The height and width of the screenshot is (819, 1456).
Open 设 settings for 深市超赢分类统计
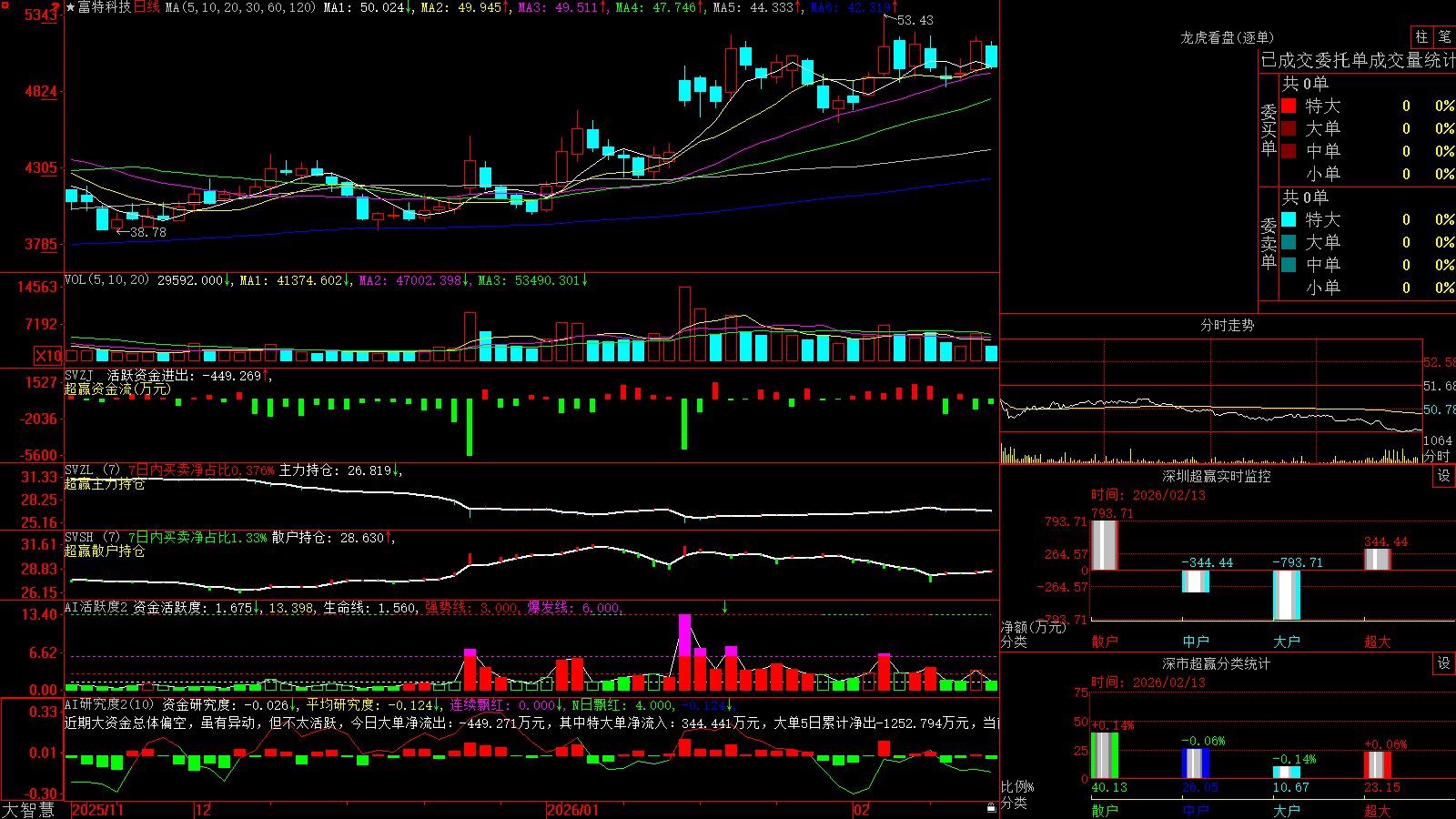[x=1444, y=663]
